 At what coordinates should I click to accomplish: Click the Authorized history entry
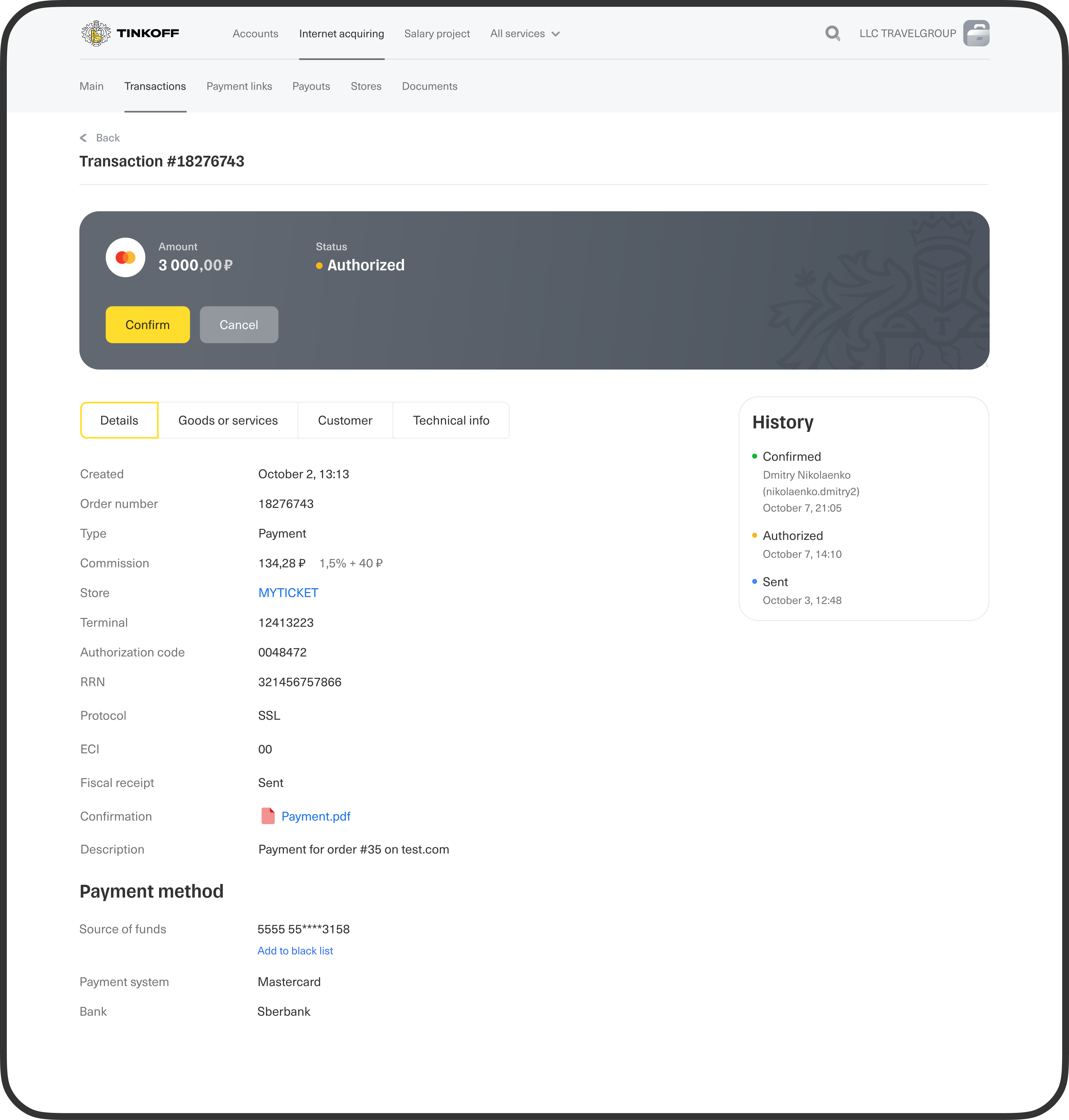pos(793,535)
